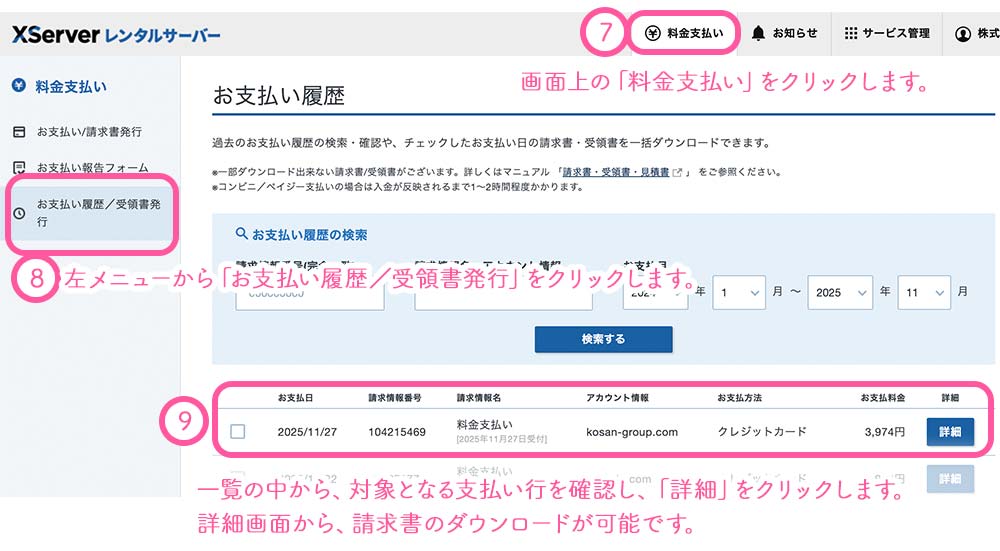
Task: Click the bell icon beside お知らせ
Action: [759, 33]
